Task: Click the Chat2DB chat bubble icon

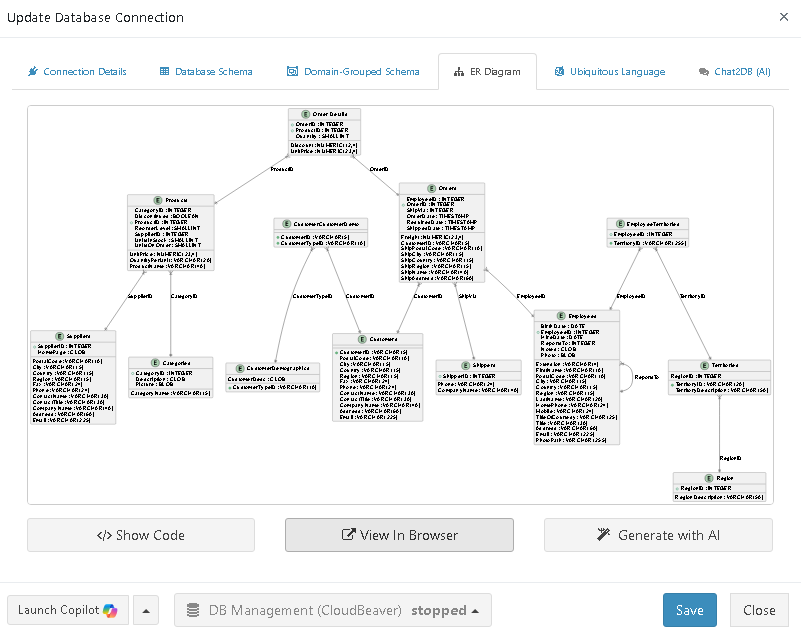Action: (x=704, y=72)
